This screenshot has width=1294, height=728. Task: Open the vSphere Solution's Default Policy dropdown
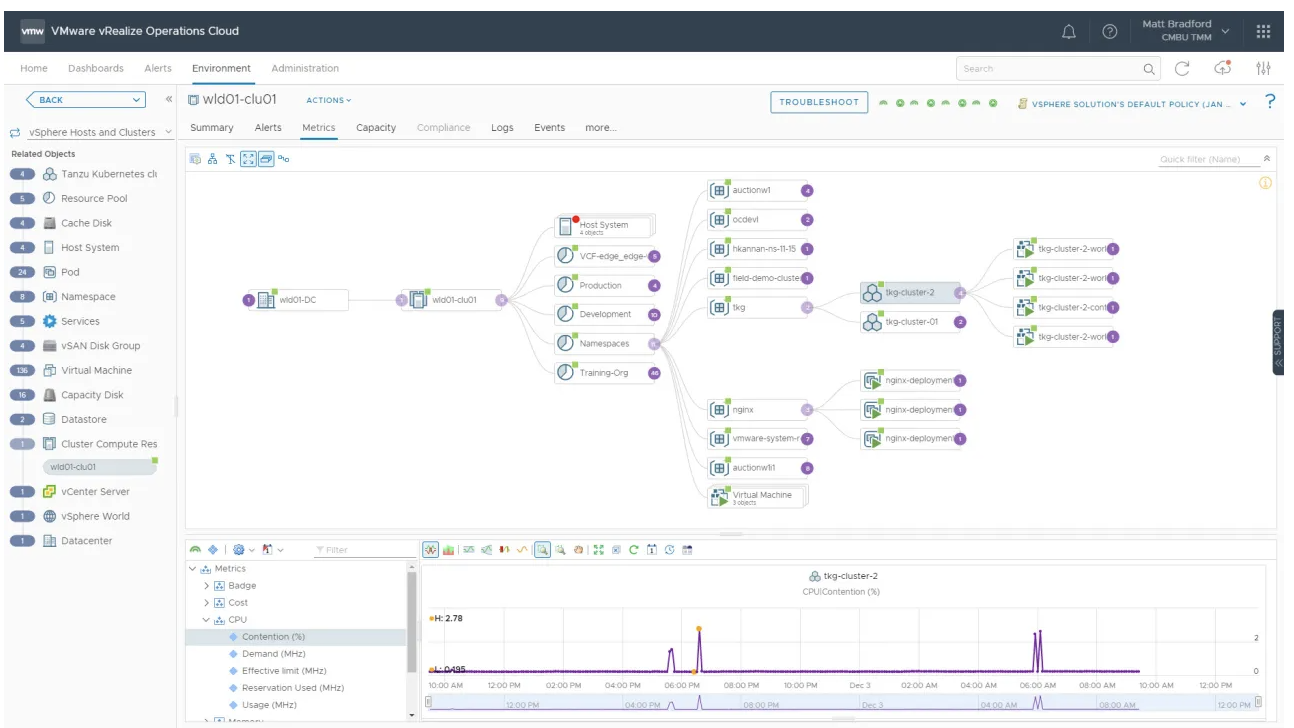(x=1133, y=103)
